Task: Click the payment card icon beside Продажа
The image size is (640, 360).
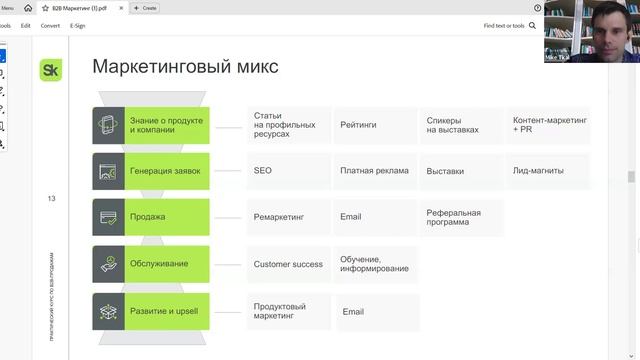Action: [108, 217]
